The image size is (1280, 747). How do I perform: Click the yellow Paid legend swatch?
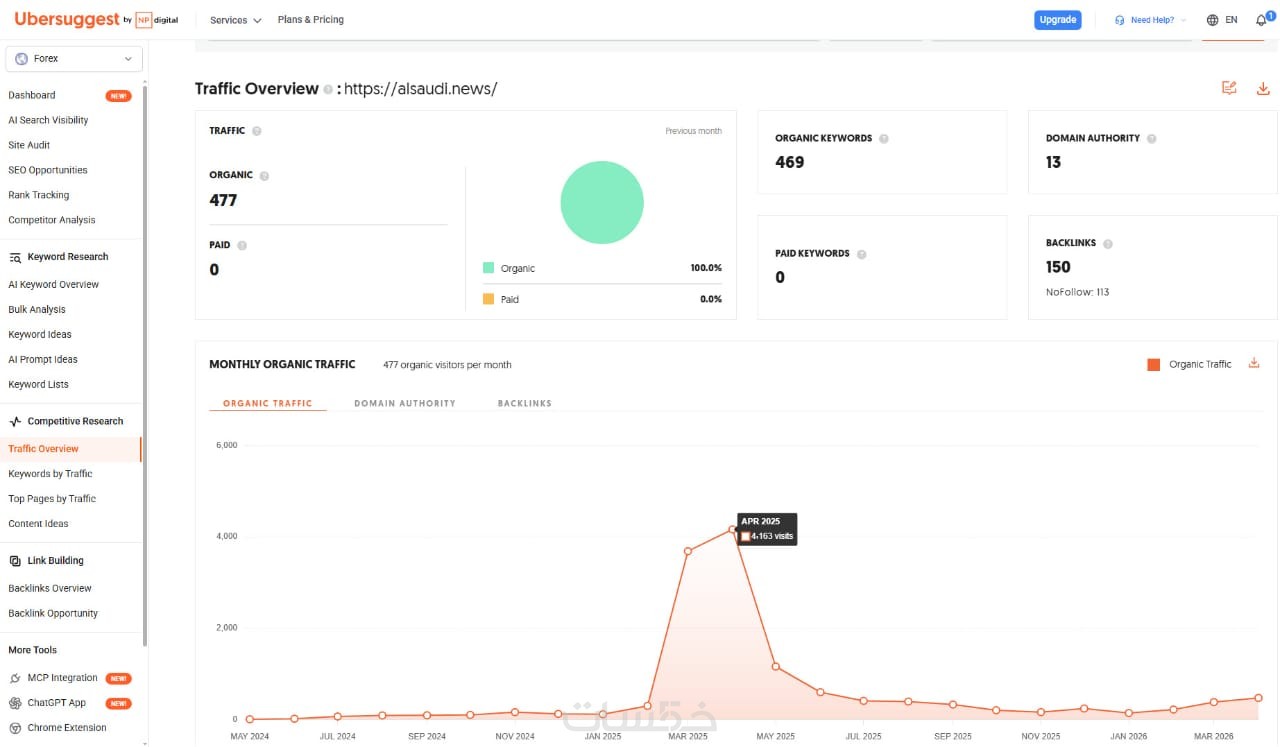pyautogui.click(x=488, y=299)
